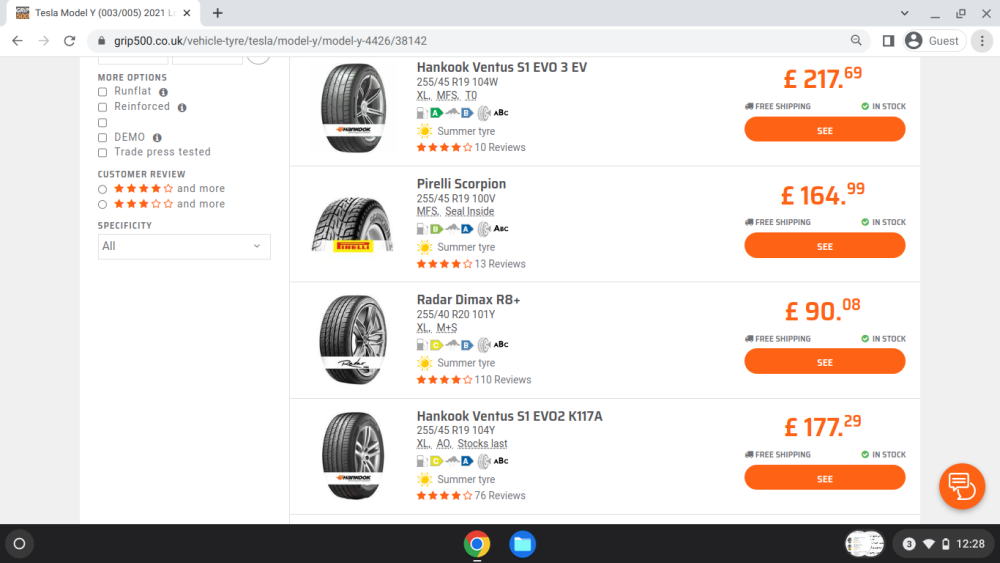Open the Pirelli Scorpion title link
Viewport: 1000px width, 563px height.
[461, 184]
